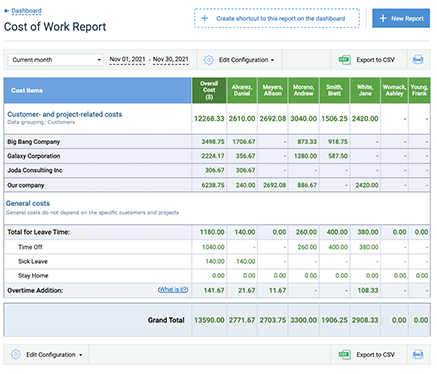Click the Grand Total label
The height and width of the screenshot is (374, 437).
[166, 320]
